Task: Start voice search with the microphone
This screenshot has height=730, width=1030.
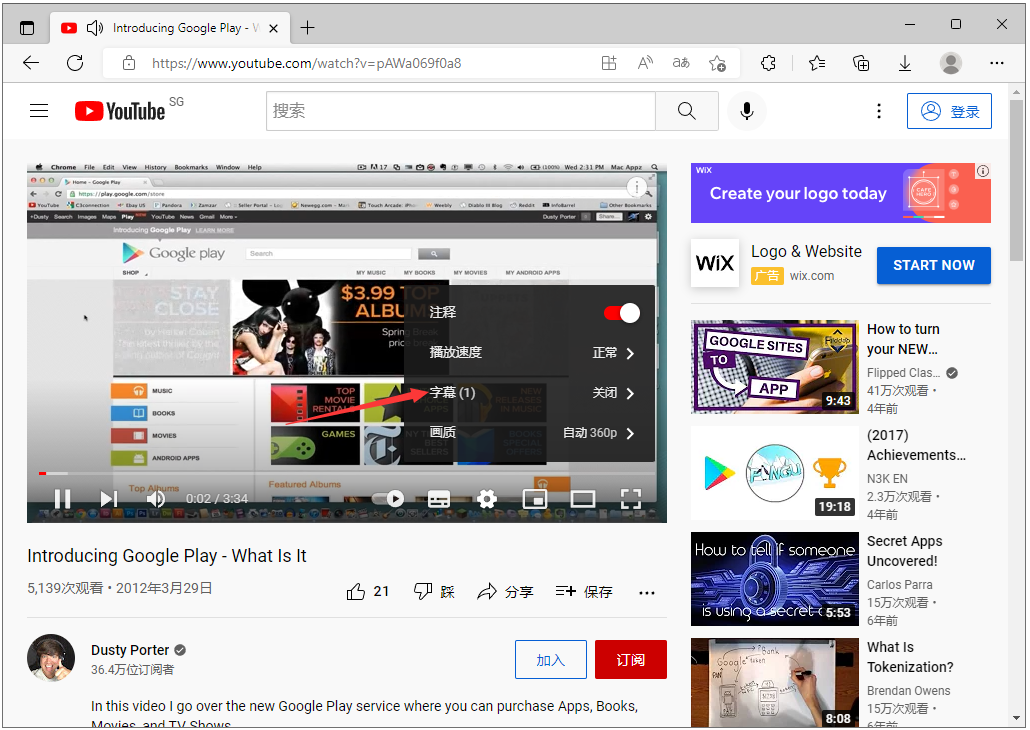Action: [x=746, y=111]
